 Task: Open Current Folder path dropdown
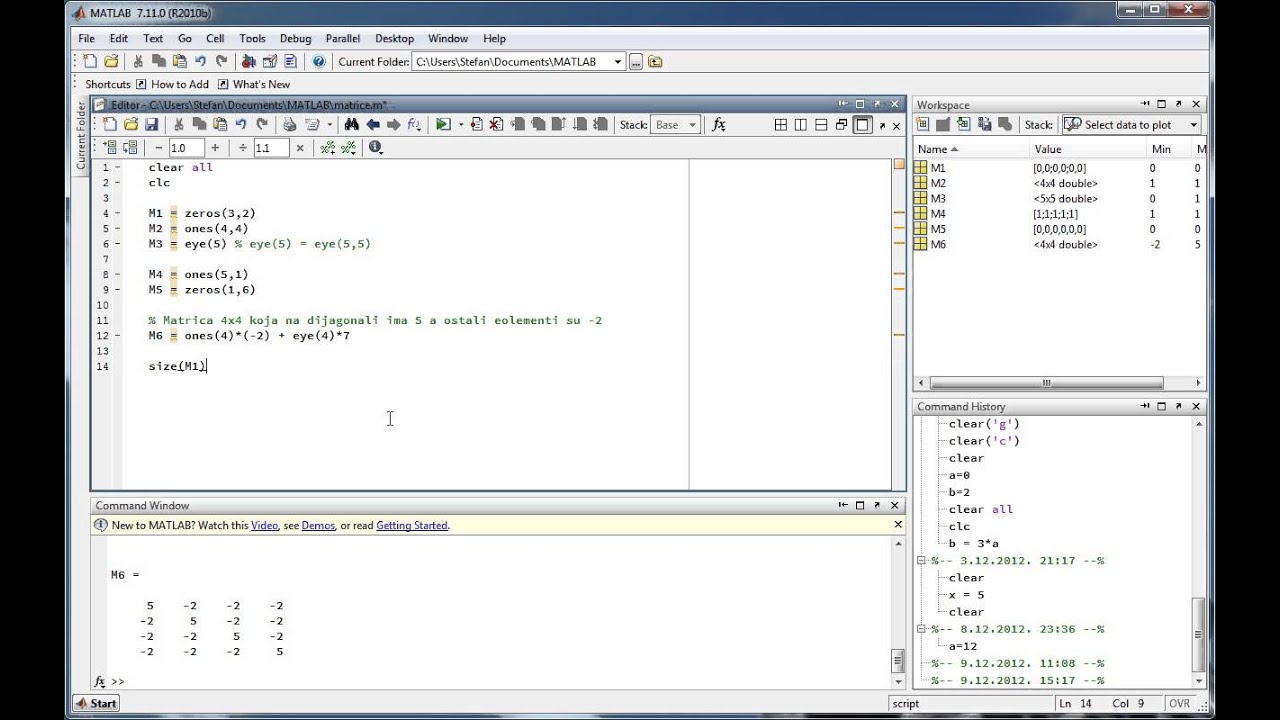point(618,62)
